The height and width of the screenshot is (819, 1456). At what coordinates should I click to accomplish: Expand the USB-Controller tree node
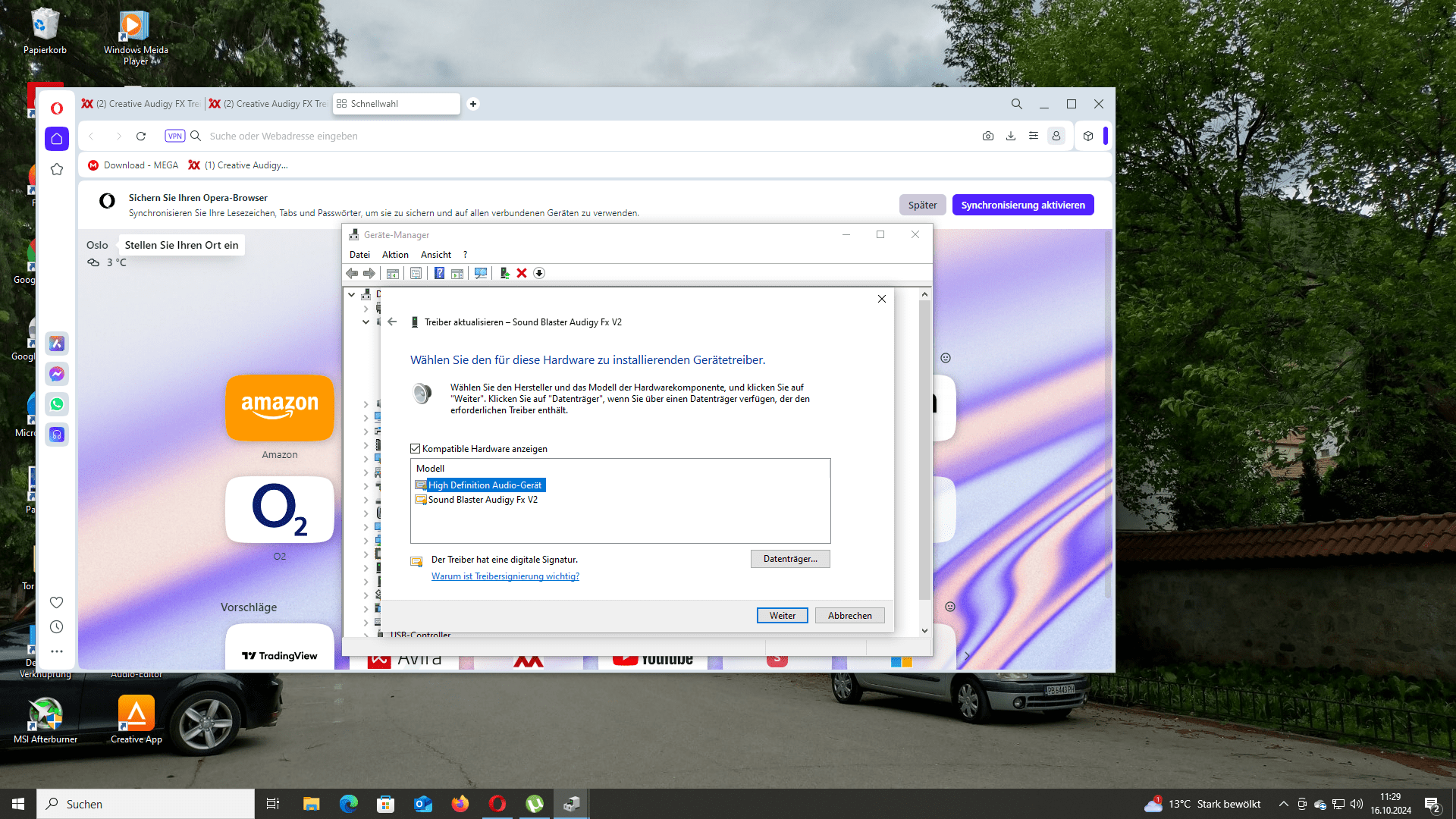coord(366,634)
